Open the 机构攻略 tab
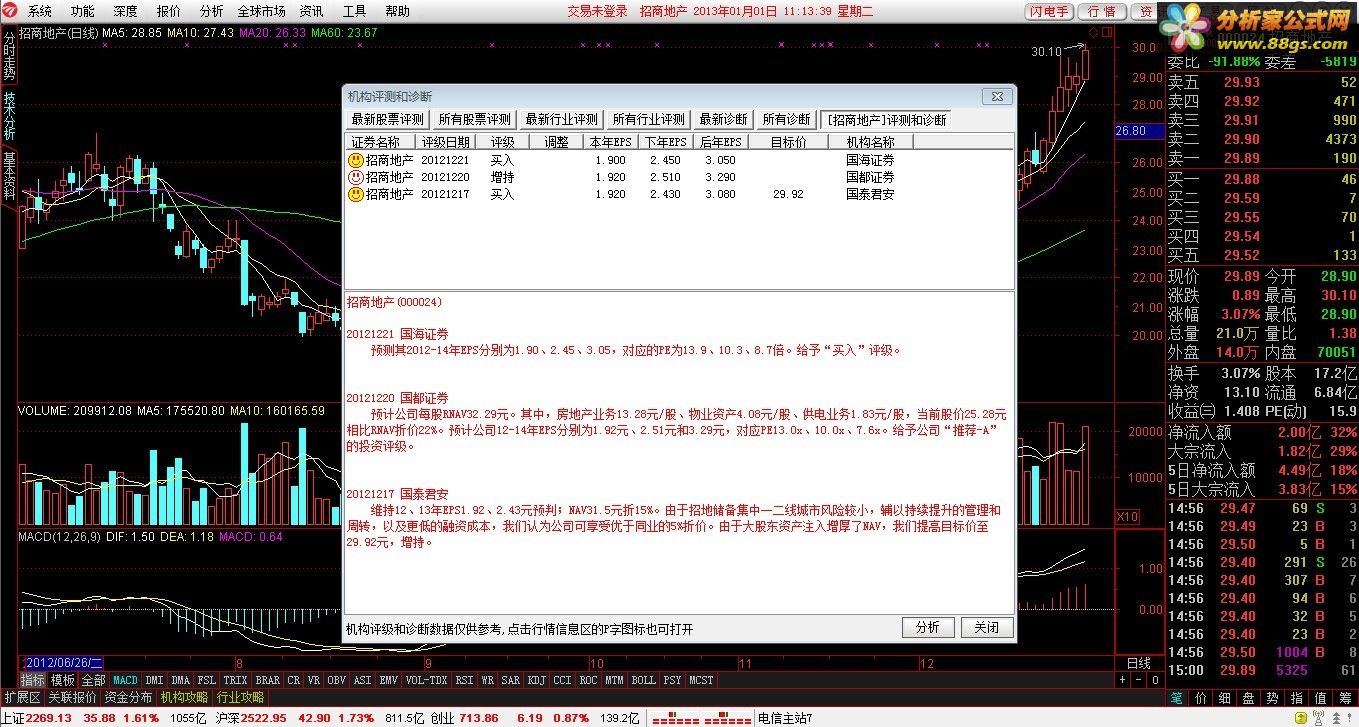This screenshot has height=727, width=1359. tap(184, 697)
